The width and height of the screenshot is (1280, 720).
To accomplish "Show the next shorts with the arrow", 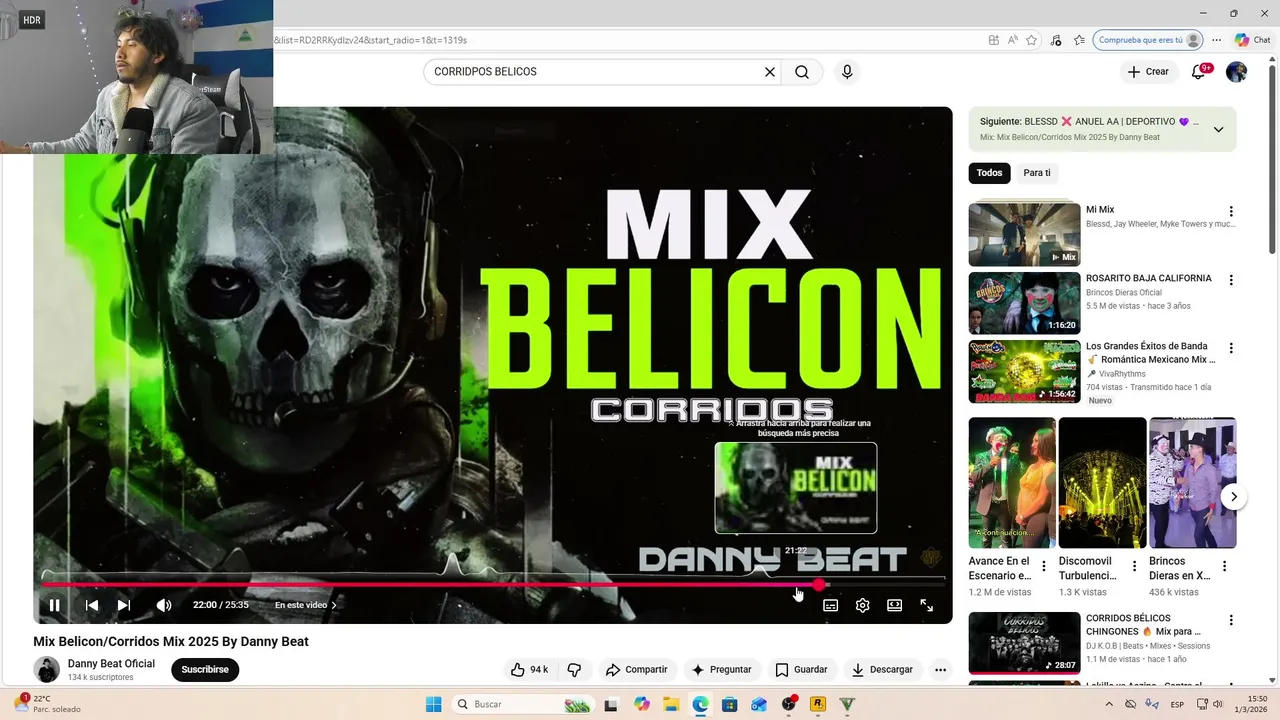I will (1234, 496).
